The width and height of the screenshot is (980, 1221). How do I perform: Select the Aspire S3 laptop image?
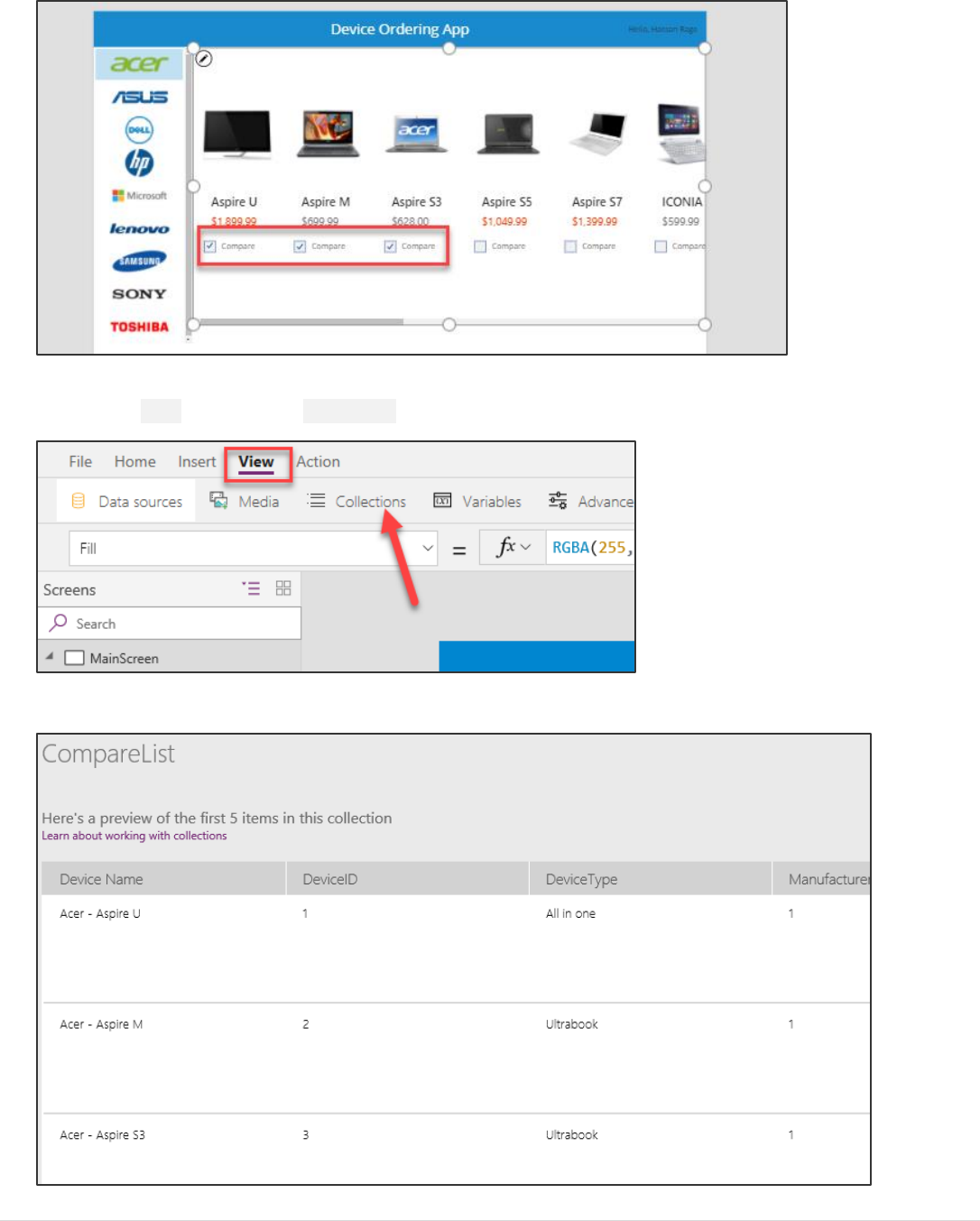click(x=417, y=135)
